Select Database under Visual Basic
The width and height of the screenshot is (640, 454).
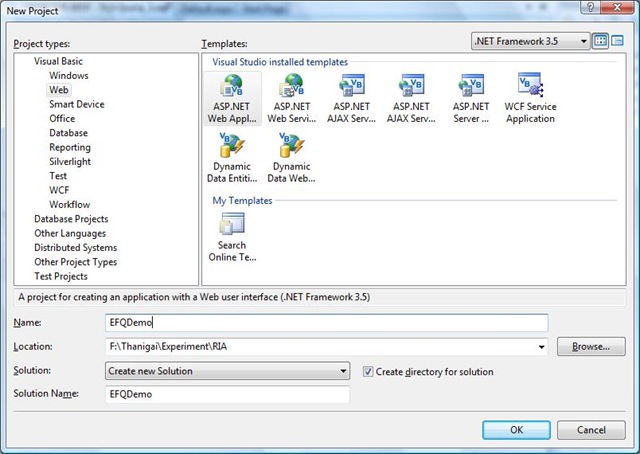68,133
